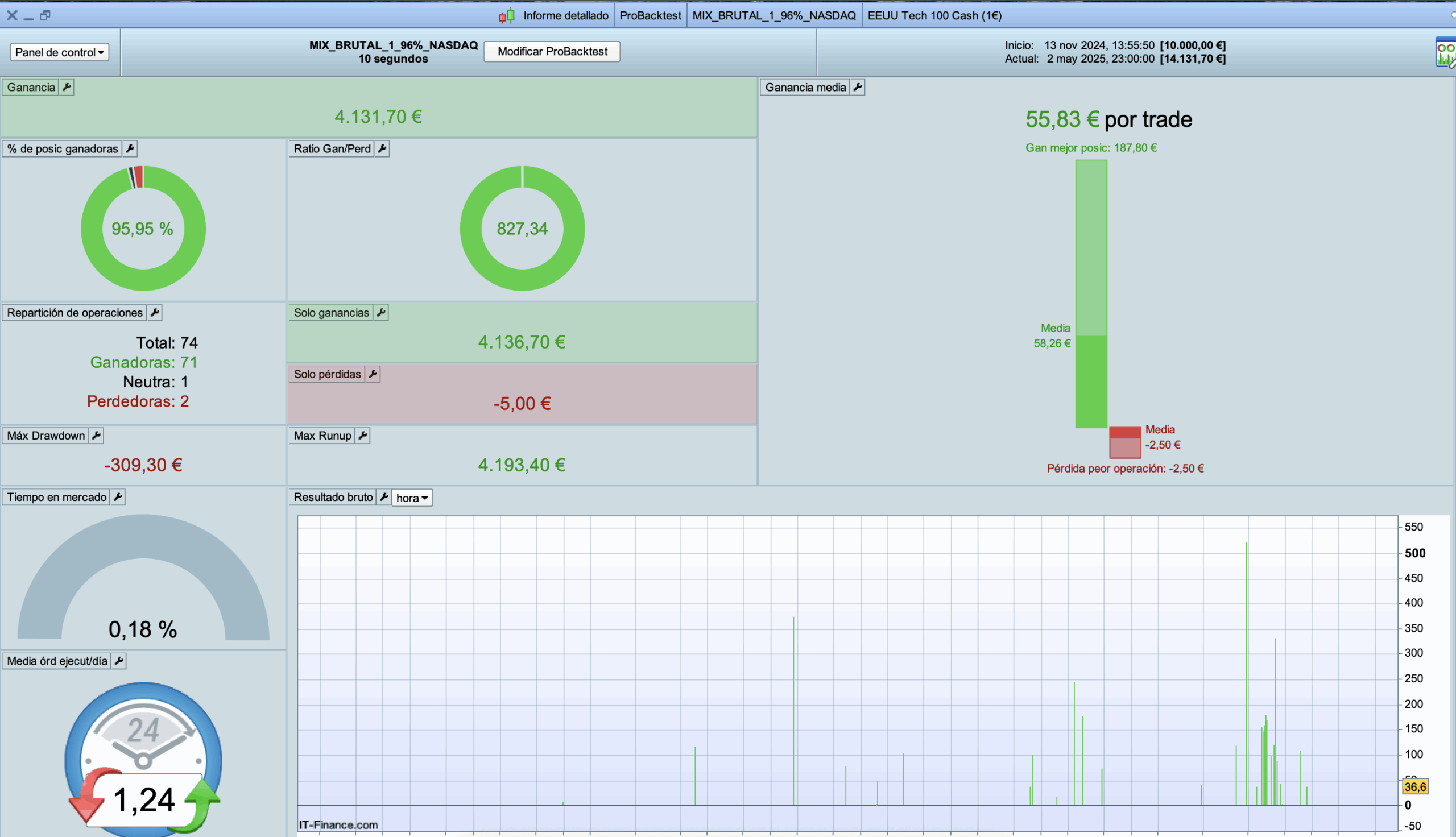
Task: Open wrench settings for Resultado bruto
Action: (x=384, y=498)
